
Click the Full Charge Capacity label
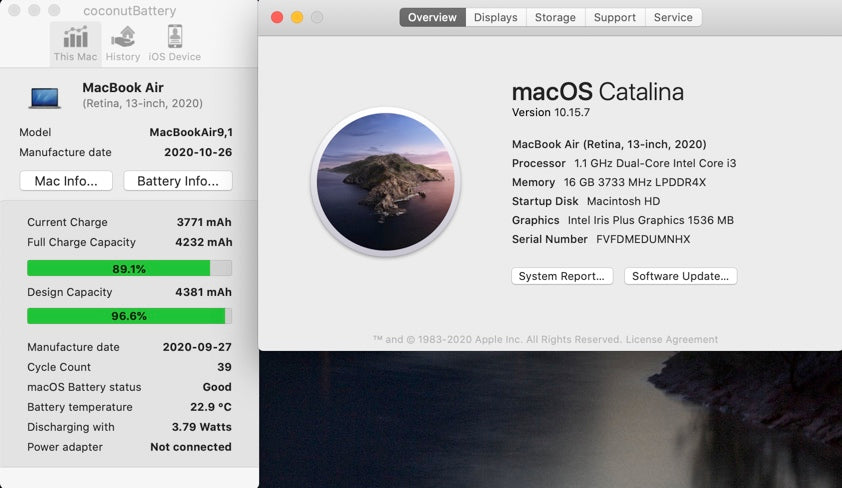(x=82, y=242)
